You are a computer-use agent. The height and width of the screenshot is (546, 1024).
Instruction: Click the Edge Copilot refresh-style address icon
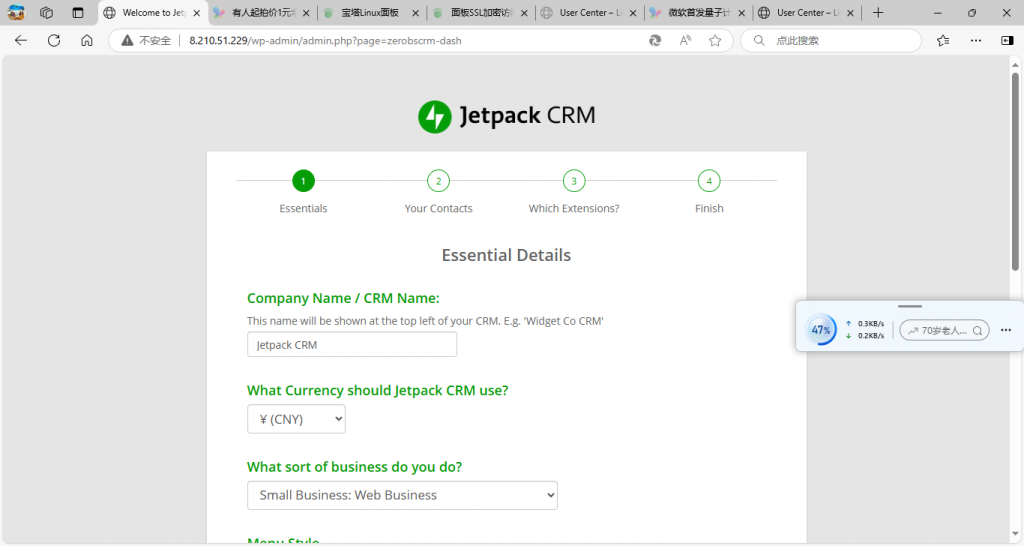pos(655,40)
